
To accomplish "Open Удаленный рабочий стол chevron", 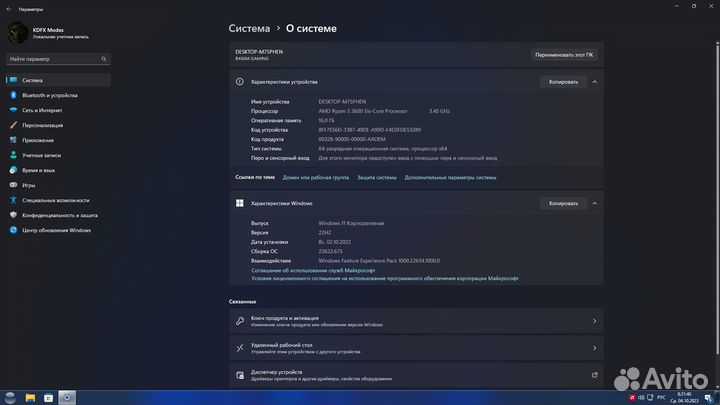I will [594, 348].
